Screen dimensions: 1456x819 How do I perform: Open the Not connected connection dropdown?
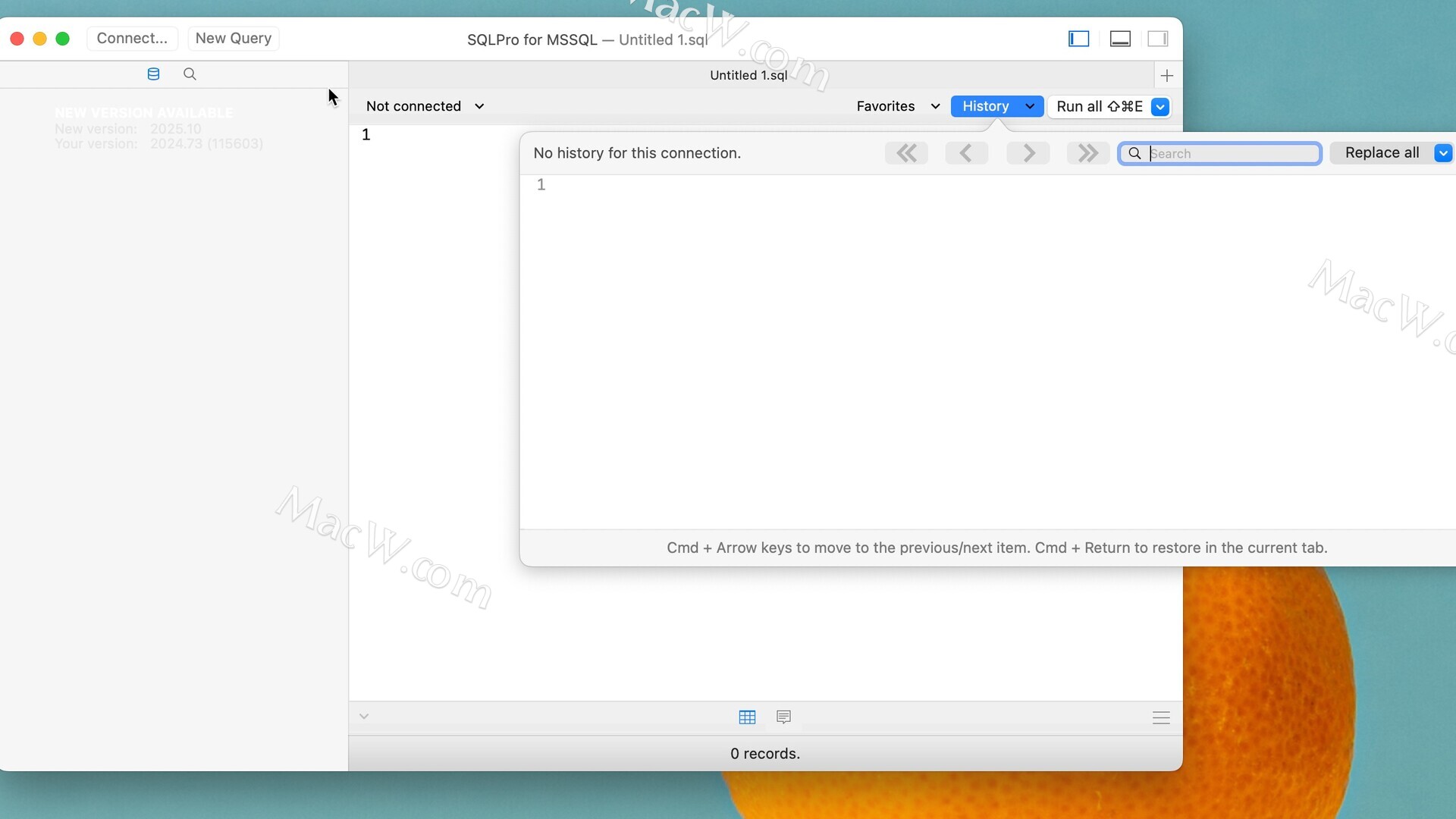coord(425,106)
